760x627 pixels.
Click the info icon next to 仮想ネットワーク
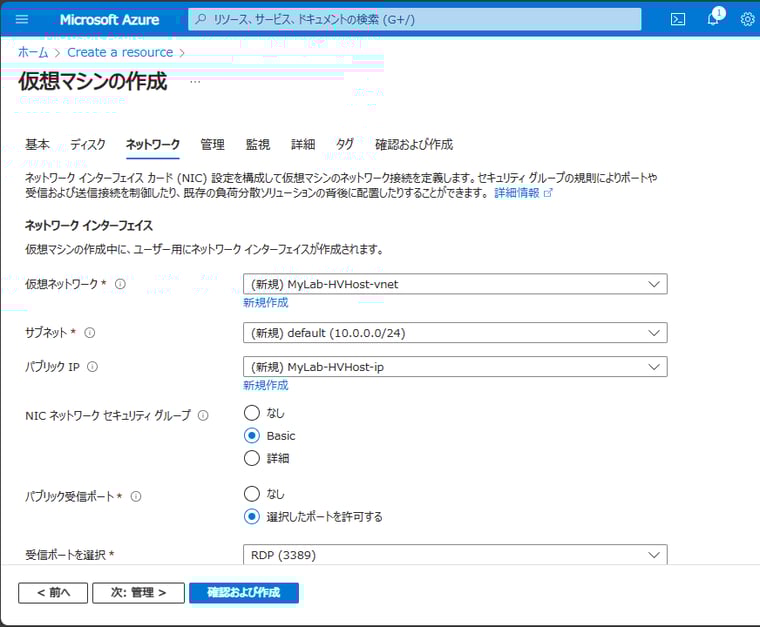(x=120, y=284)
